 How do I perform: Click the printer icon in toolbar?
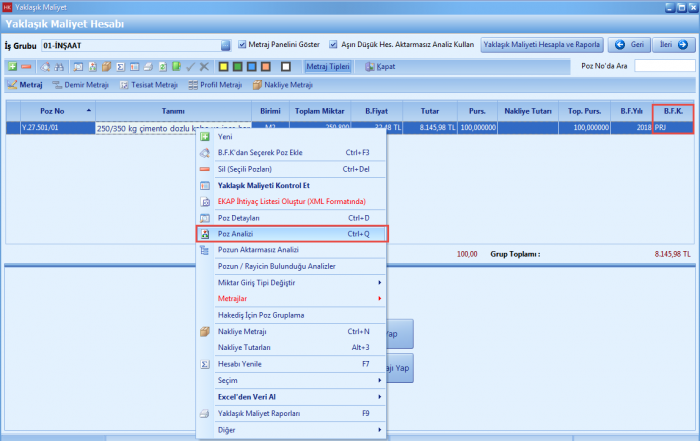coord(148,66)
